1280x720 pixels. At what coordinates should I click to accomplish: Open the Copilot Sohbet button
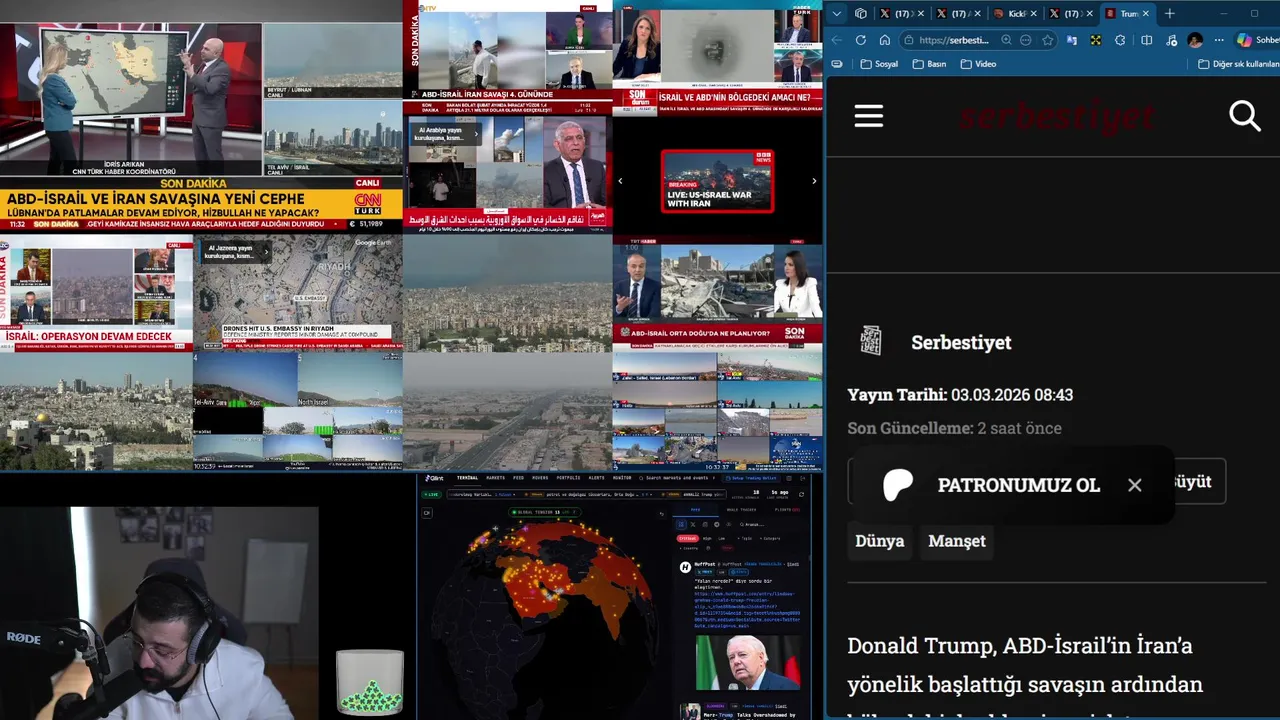click(x=1257, y=40)
